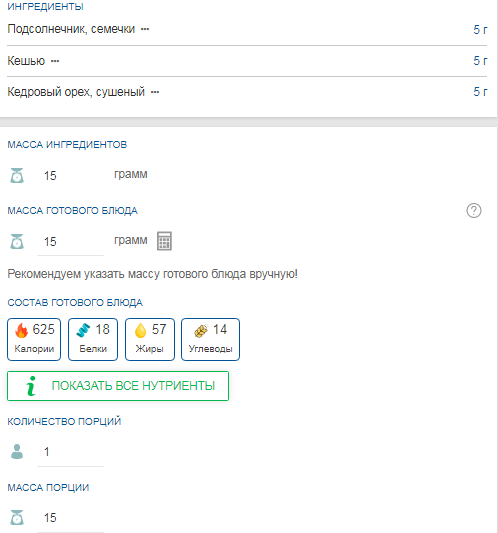Open options dots next to Подсолнечник, семечки
The image size is (498, 533).
coord(145,29)
